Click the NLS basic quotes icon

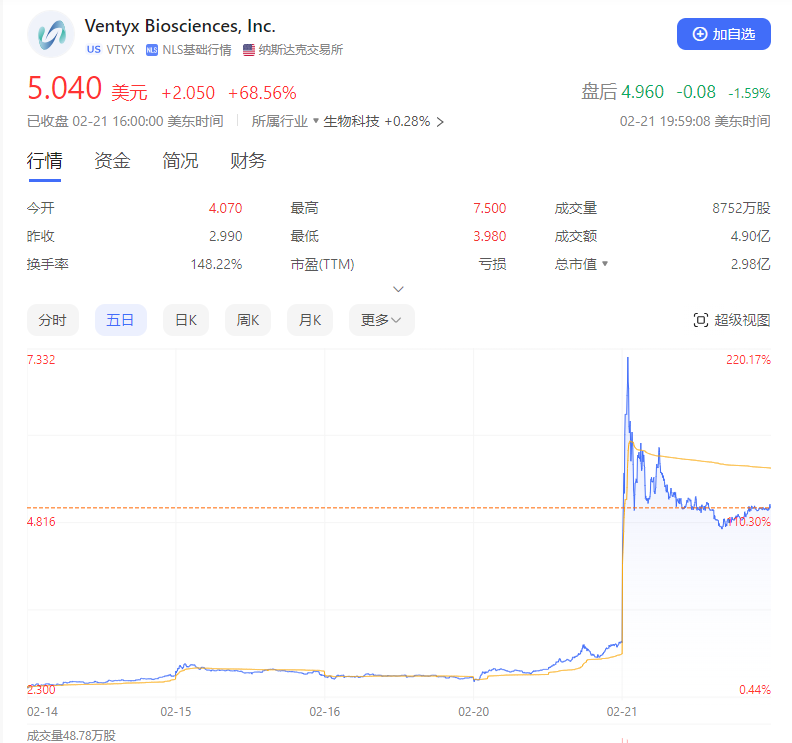coord(152,50)
